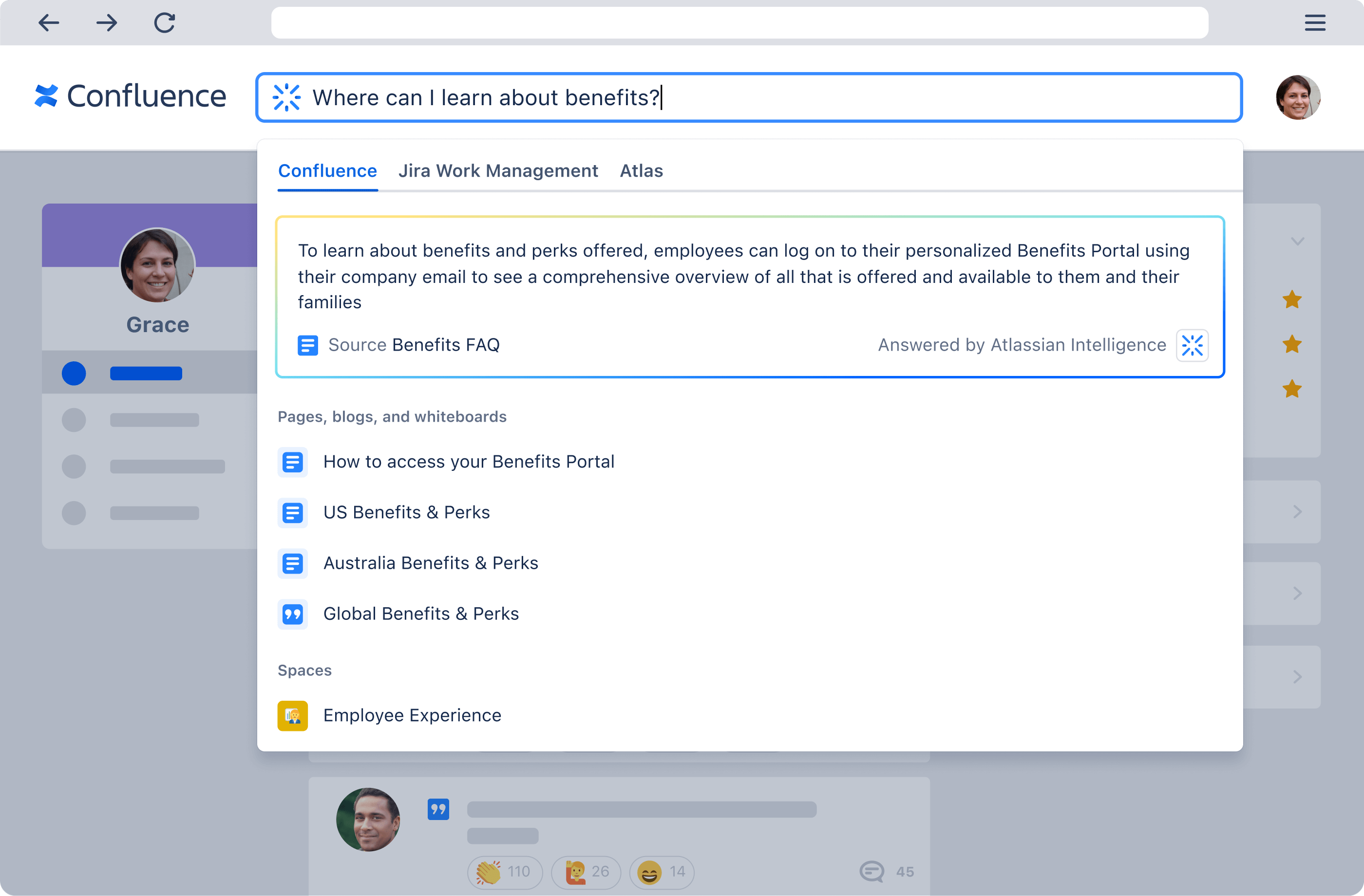Open the browser hamburger menu
The width and height of the screenshot is (1364, 896).
(x=1314, y=23)
